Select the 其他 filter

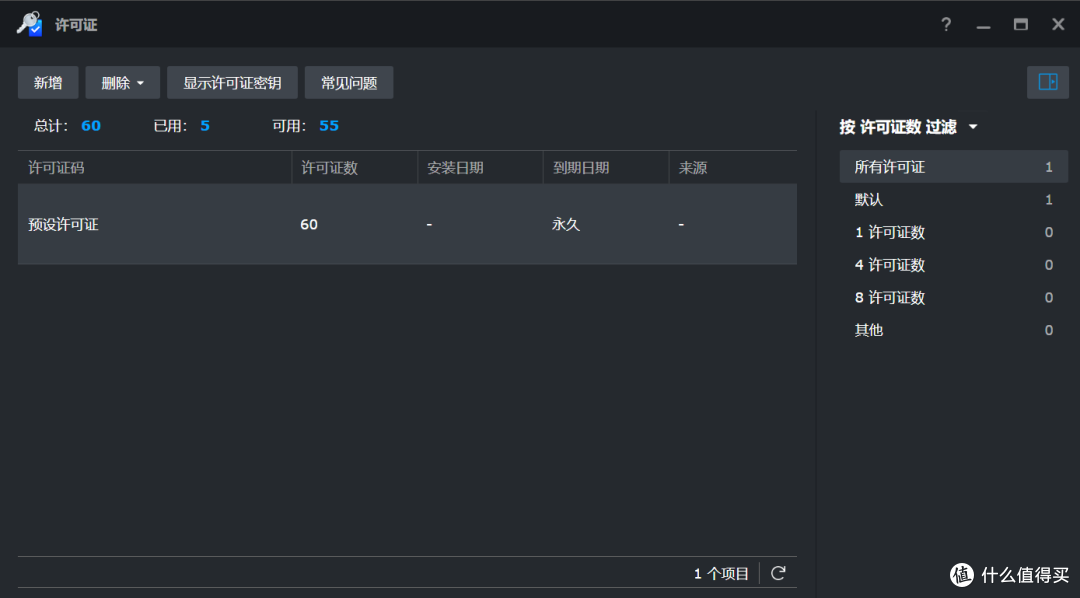[953, 330]
